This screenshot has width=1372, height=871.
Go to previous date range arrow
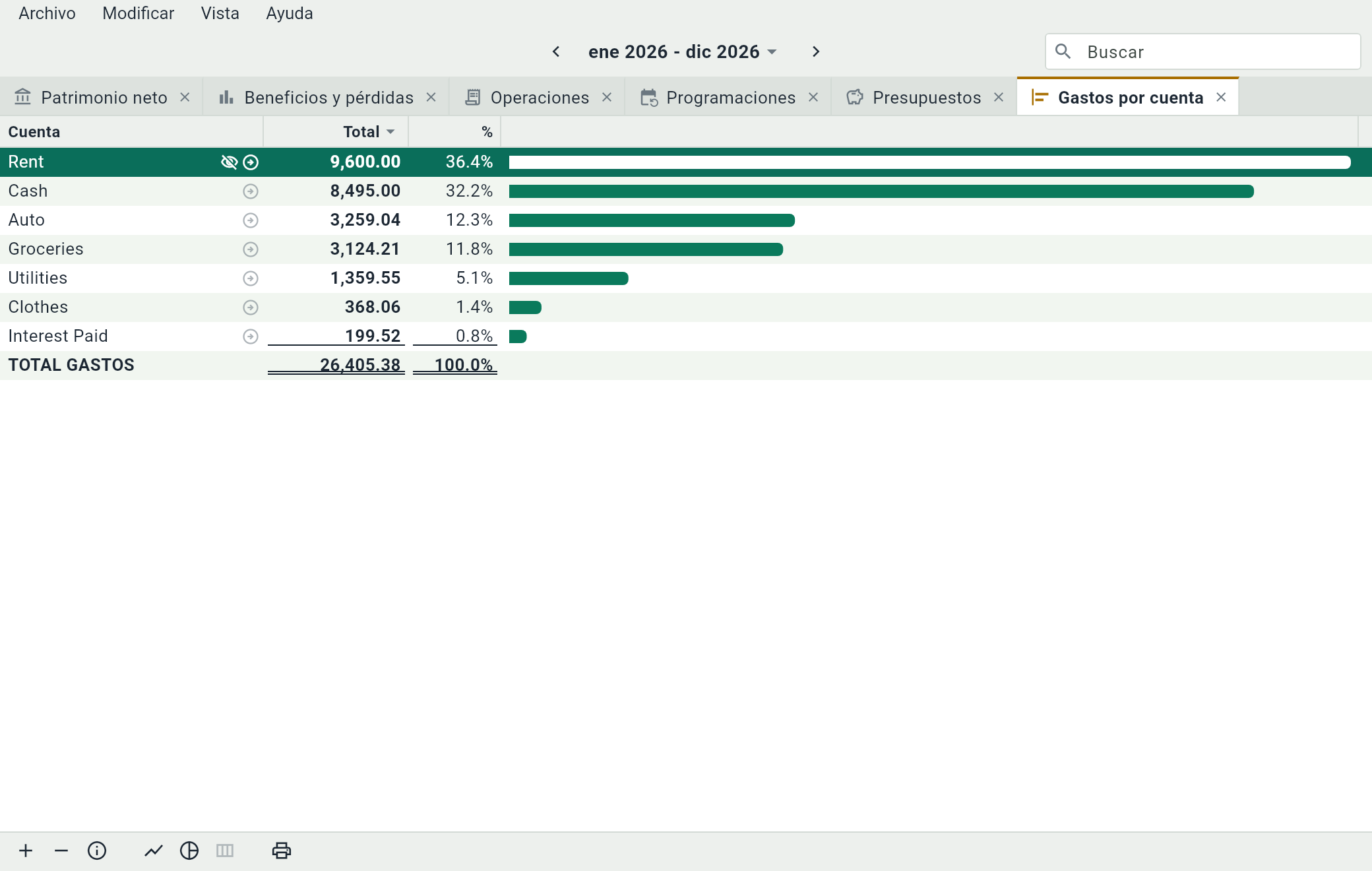[556, 51]
